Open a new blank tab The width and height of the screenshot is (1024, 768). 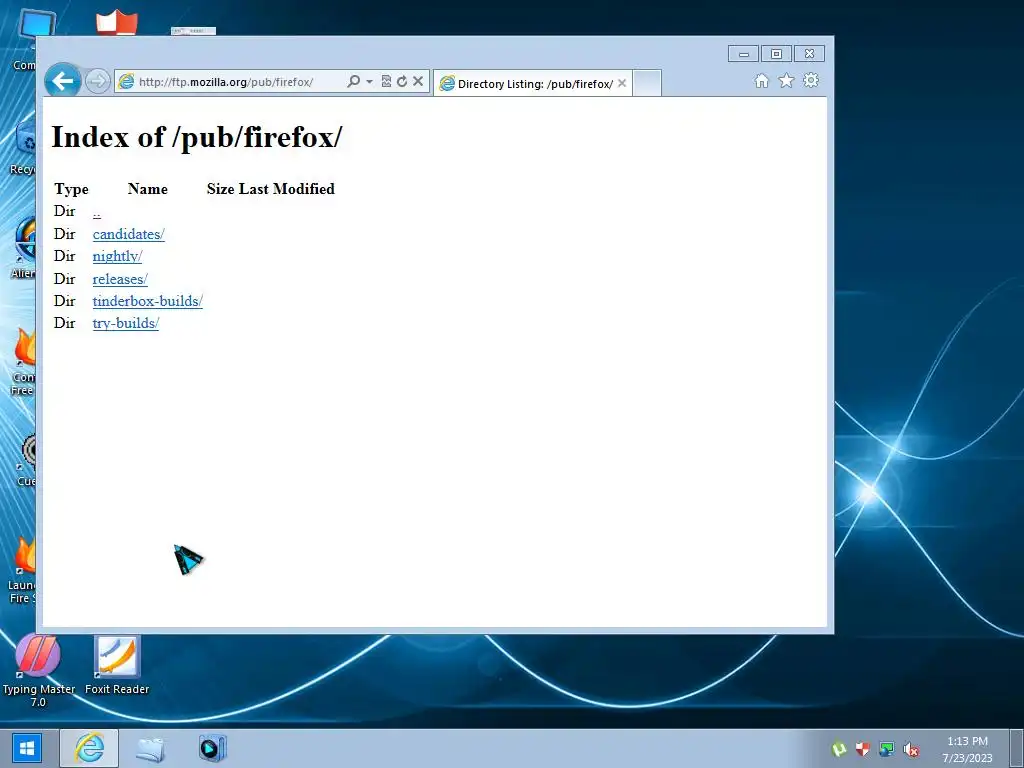pos(647,84)
